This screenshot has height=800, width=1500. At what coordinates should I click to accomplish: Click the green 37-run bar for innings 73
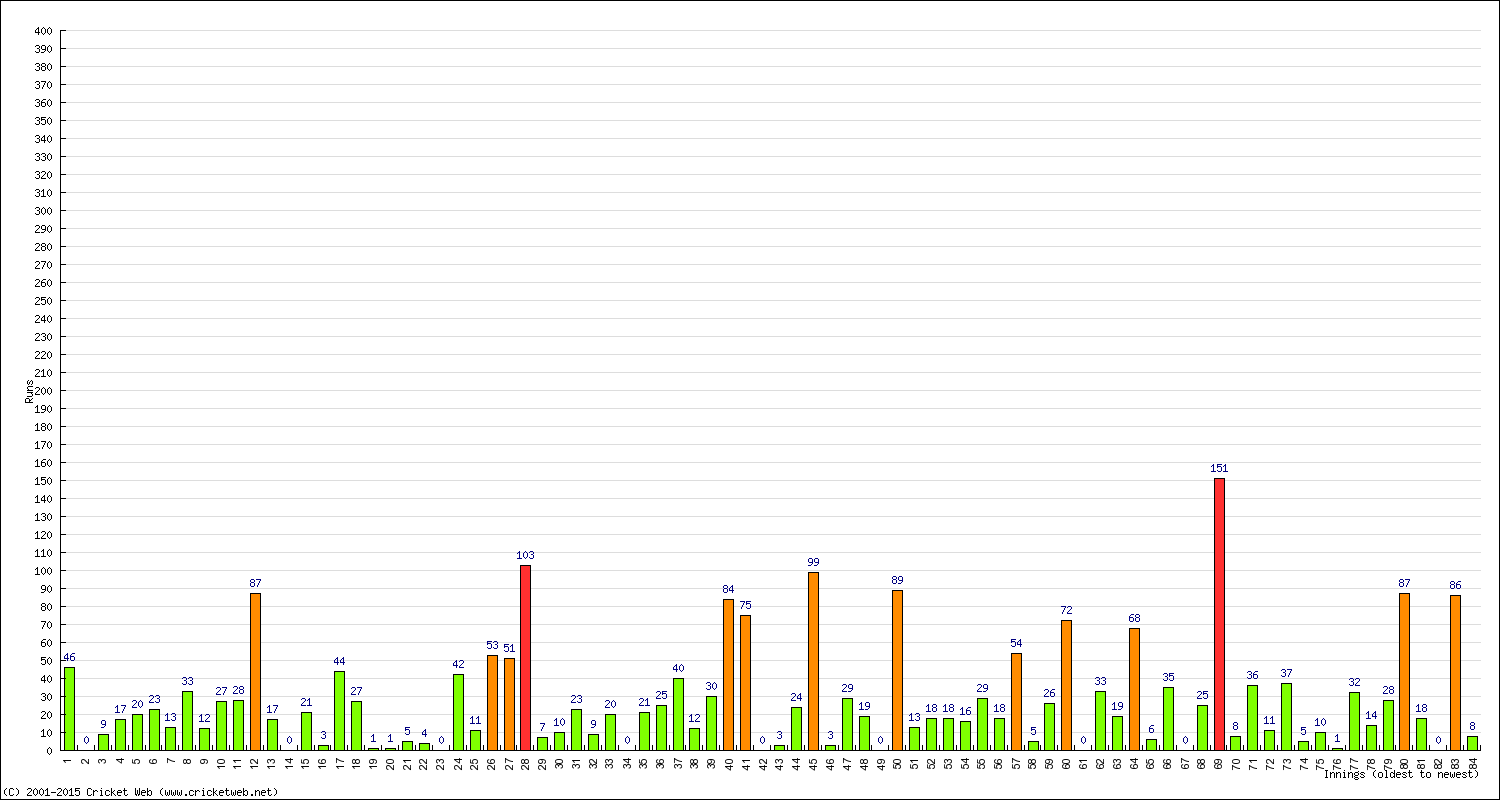pyautogui.click(x=1286, y=716)
